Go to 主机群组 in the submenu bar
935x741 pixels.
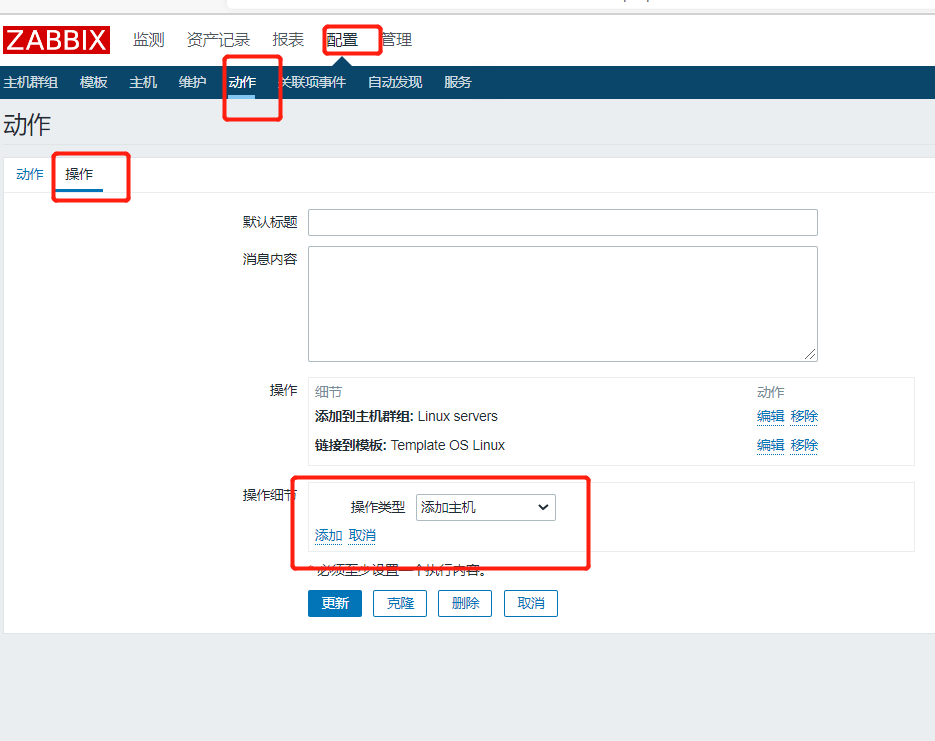click(x=31, y=82)
